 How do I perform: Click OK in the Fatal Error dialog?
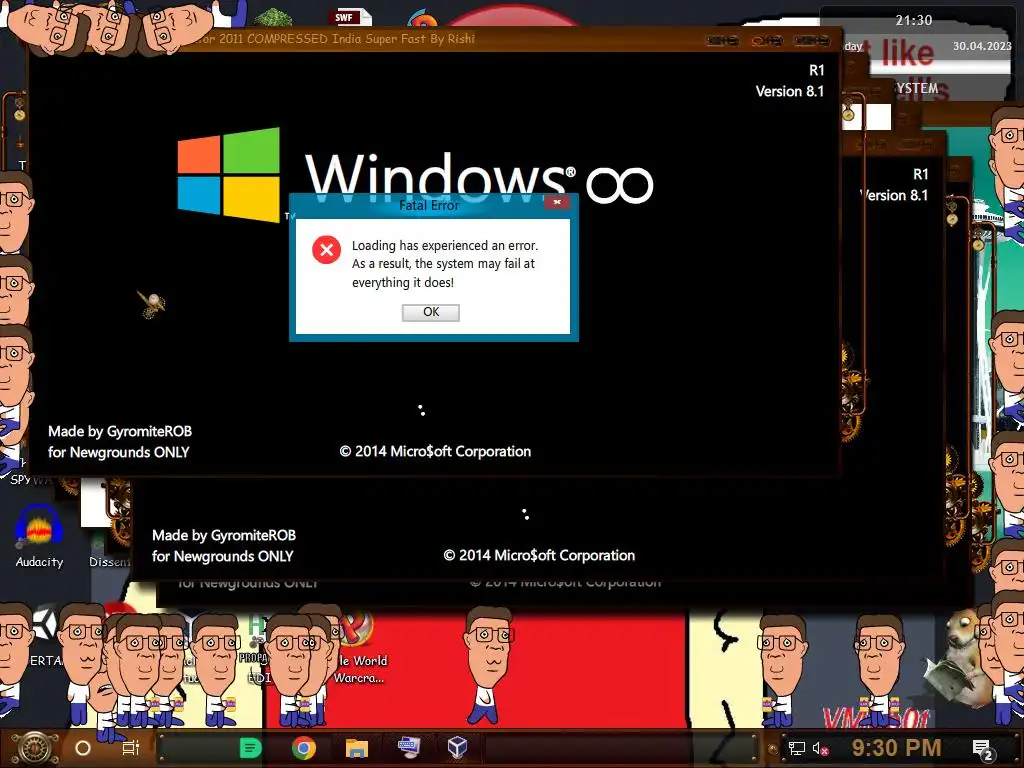click(430, 312)
